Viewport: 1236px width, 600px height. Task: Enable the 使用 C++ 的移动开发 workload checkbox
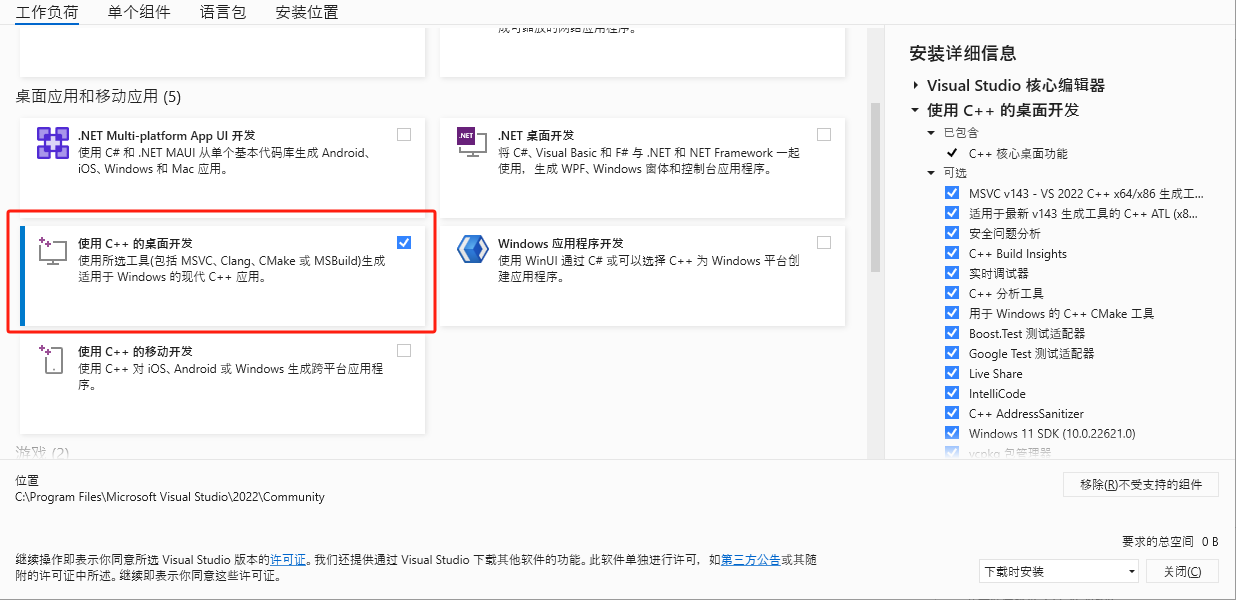pos(404,350)
